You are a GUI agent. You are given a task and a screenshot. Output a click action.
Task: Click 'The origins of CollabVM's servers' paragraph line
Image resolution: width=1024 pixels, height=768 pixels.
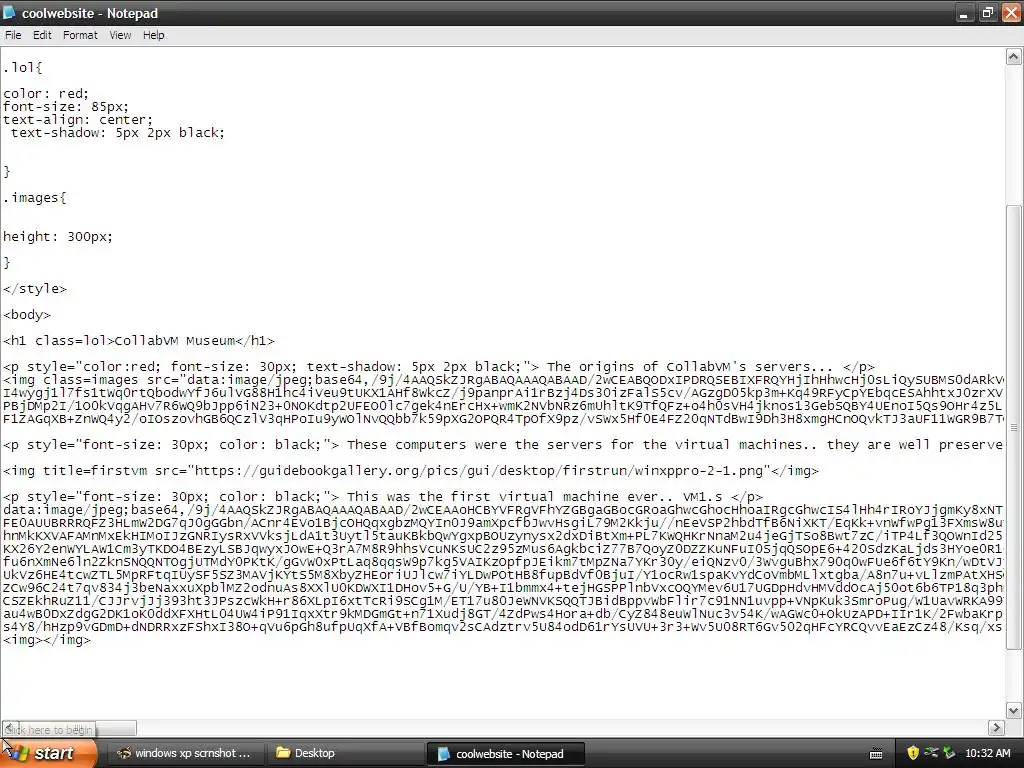(439, 366)
